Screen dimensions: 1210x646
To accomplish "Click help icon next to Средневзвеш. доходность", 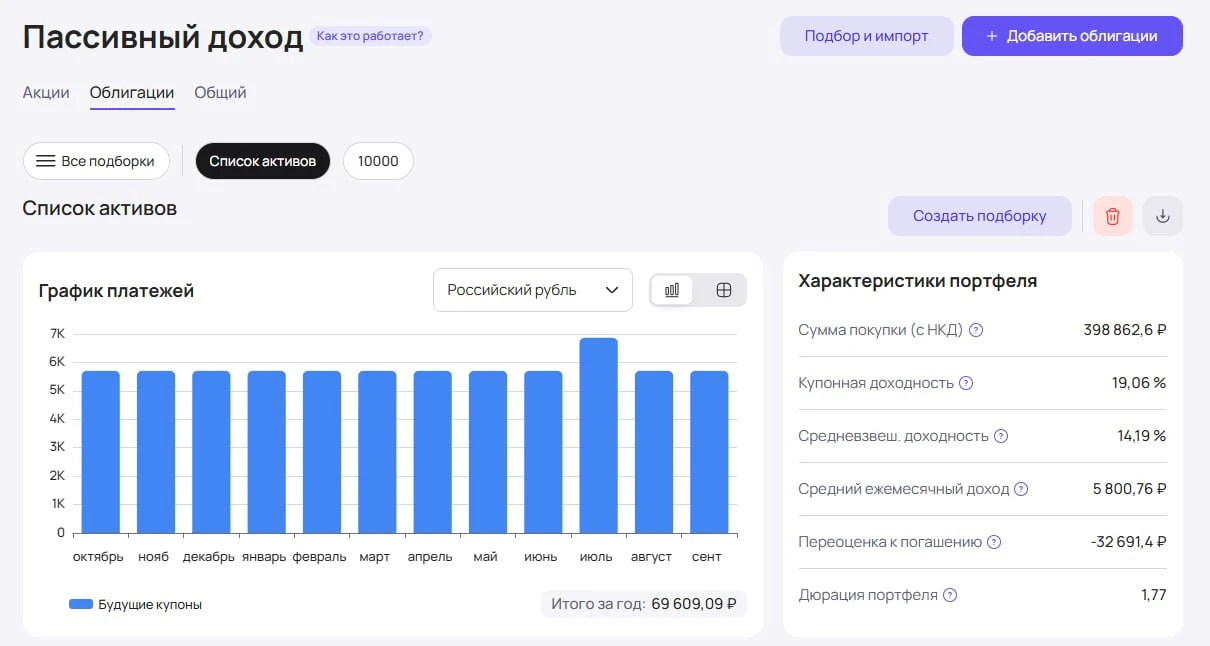I will coord(1001,436).
